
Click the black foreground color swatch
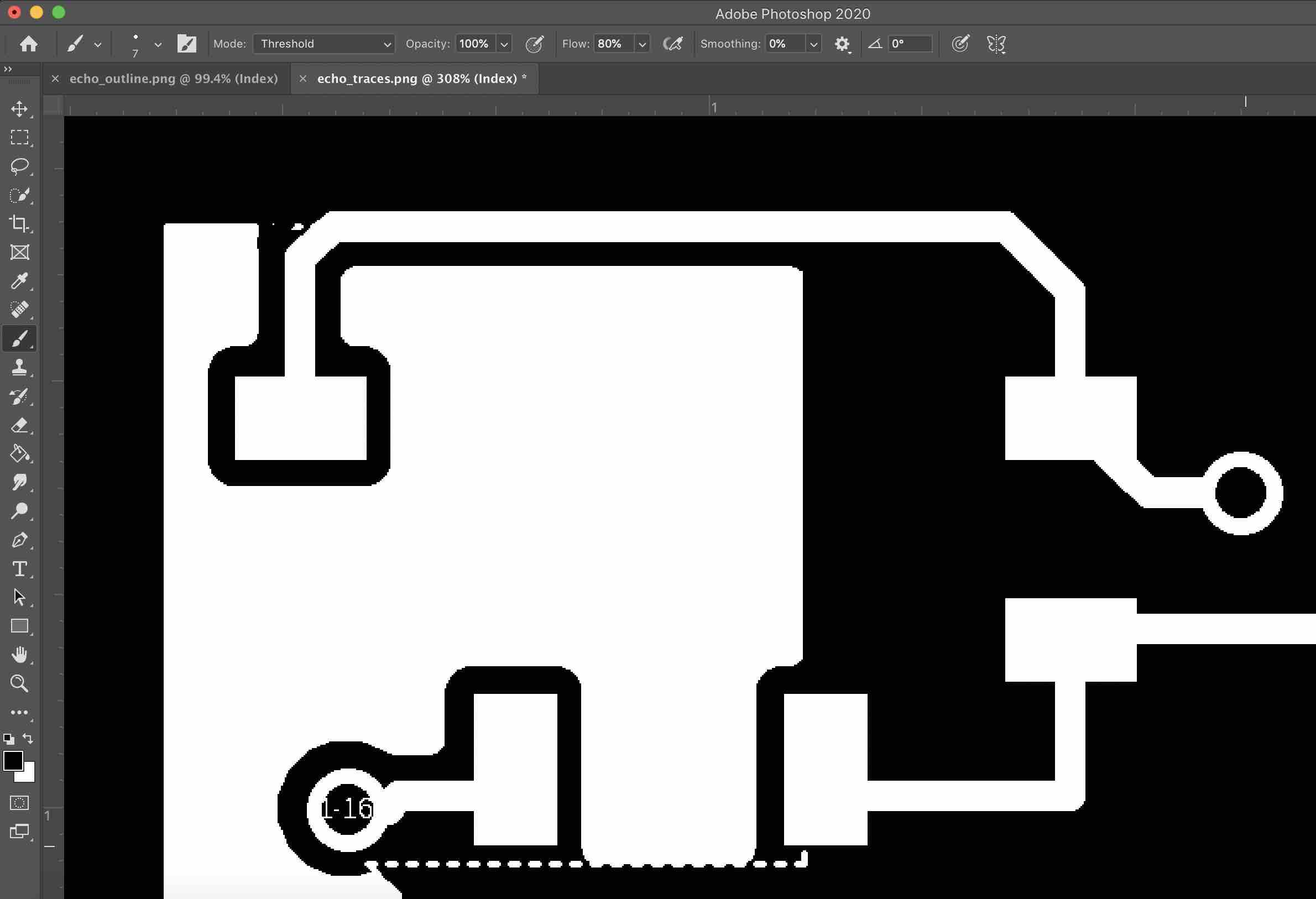tap(13, 761)
